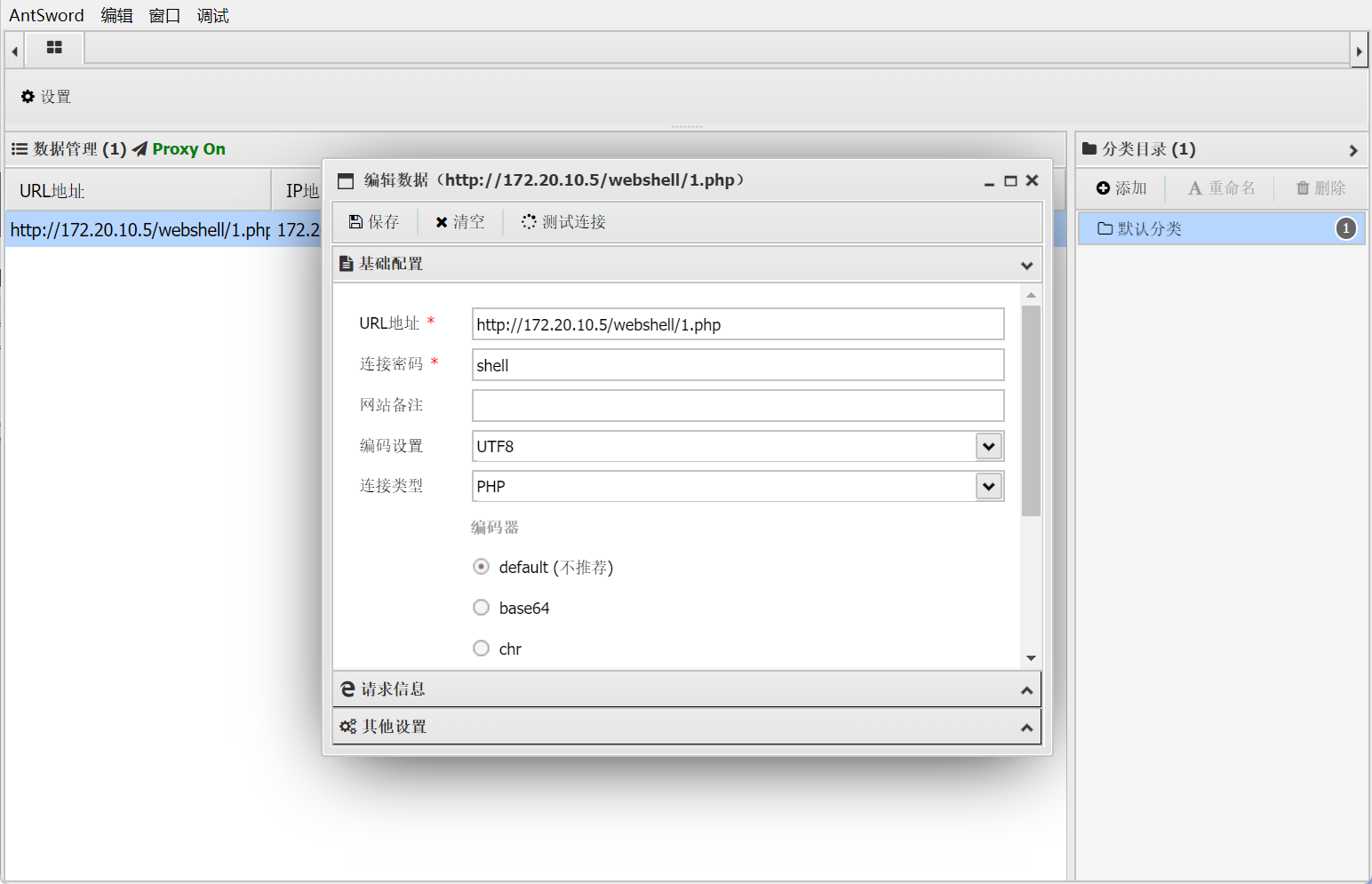The height and width of the screenshot is (884, 1372).
Task: Choose the chr encoder radio button
Action: coord(481,649)
